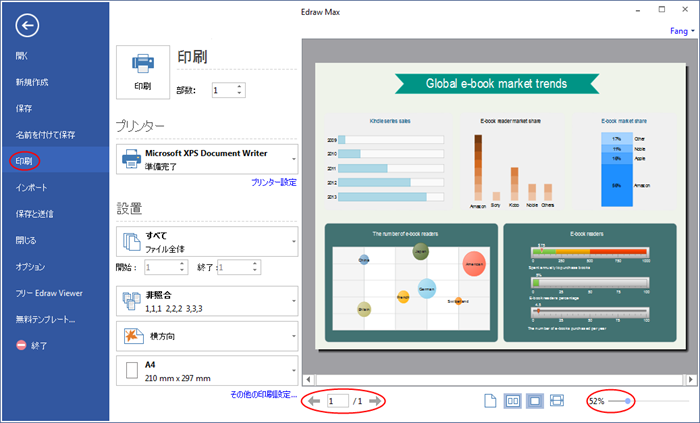Image resolution: width=700 pixels, height=423 pixels.
Task: Expand the すべて ファイル全体 dropdown
Action: (207, 241)
